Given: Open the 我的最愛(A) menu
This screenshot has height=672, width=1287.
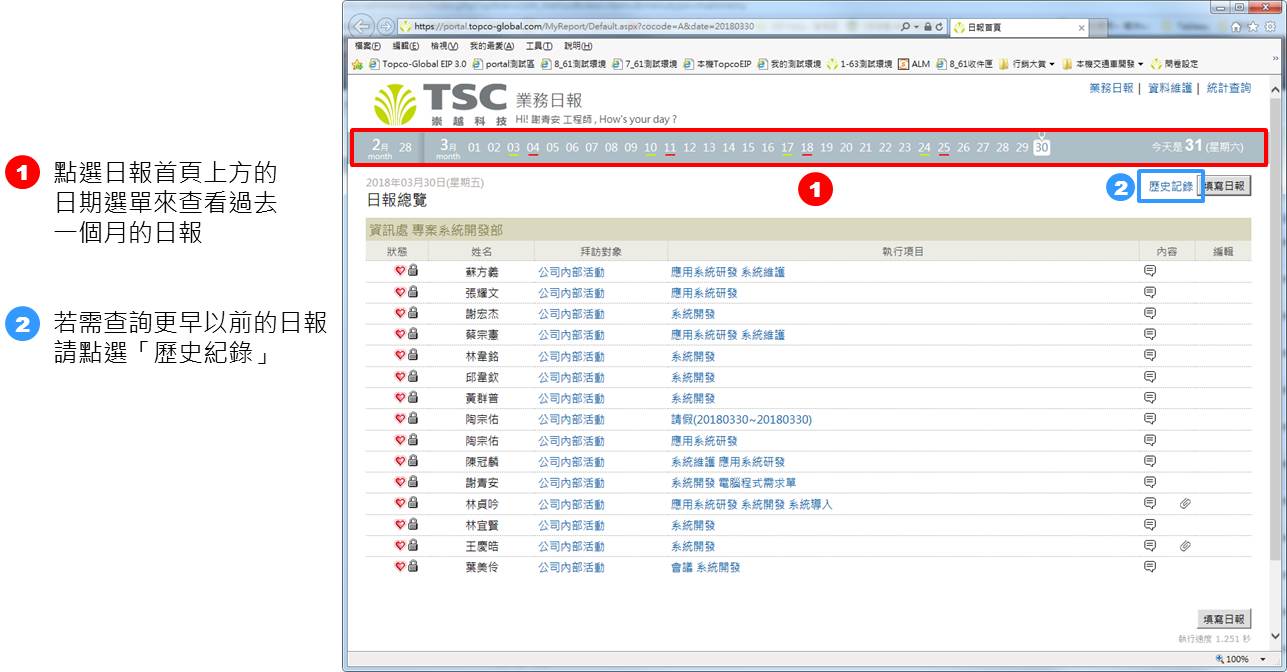Looking at the screenshot, I should [x=491, y=46].
